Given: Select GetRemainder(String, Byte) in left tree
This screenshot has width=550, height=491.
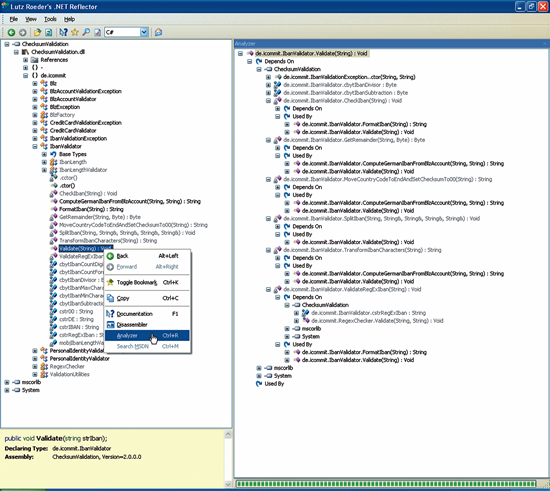Looking at the screenshot, I should click(100, 217).
